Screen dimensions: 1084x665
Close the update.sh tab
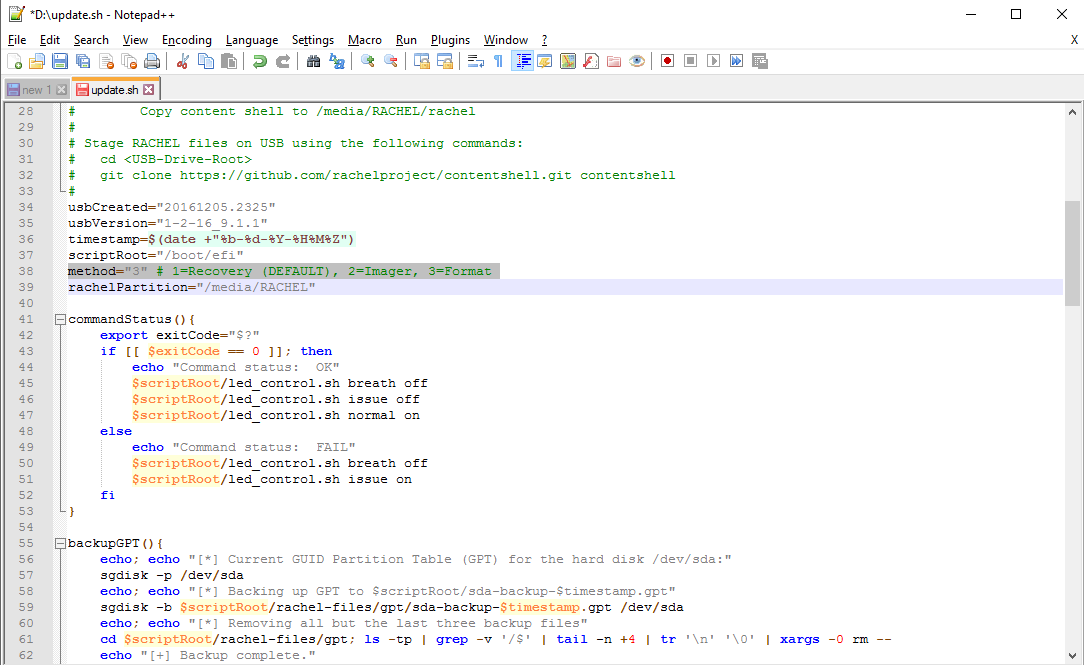[149, 90]
